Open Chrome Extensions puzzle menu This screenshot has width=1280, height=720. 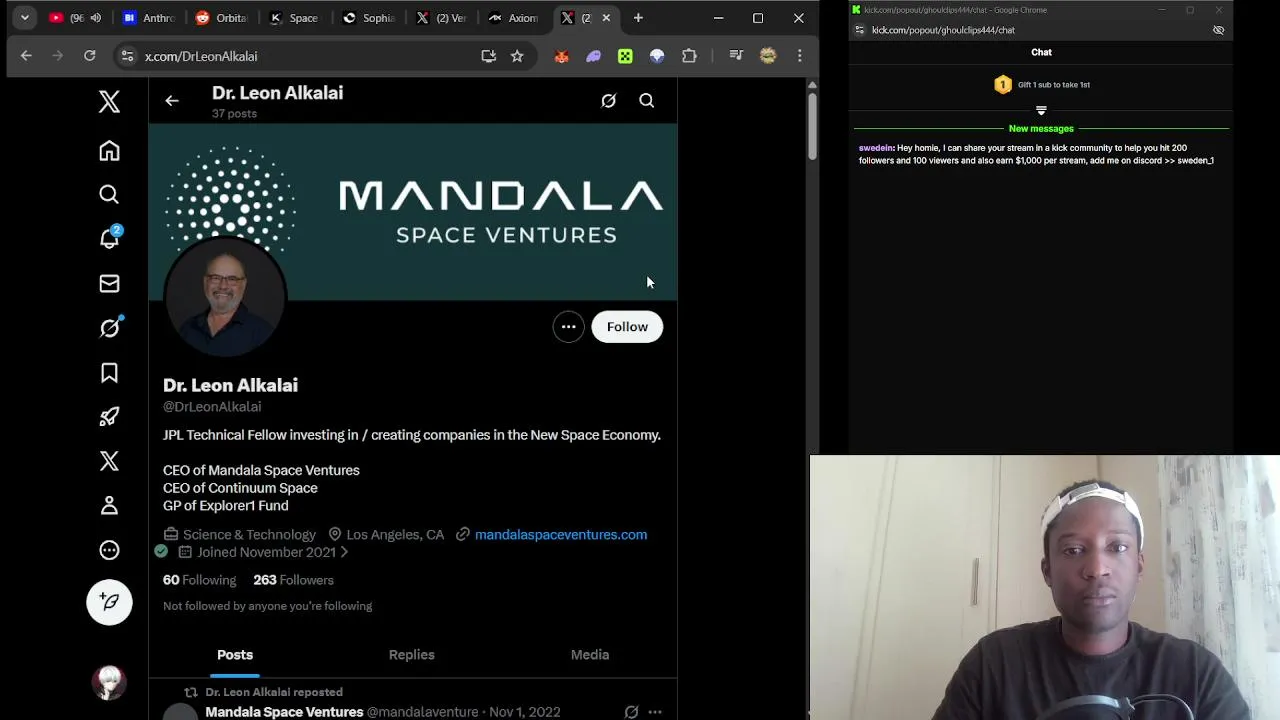click(689, 56)
